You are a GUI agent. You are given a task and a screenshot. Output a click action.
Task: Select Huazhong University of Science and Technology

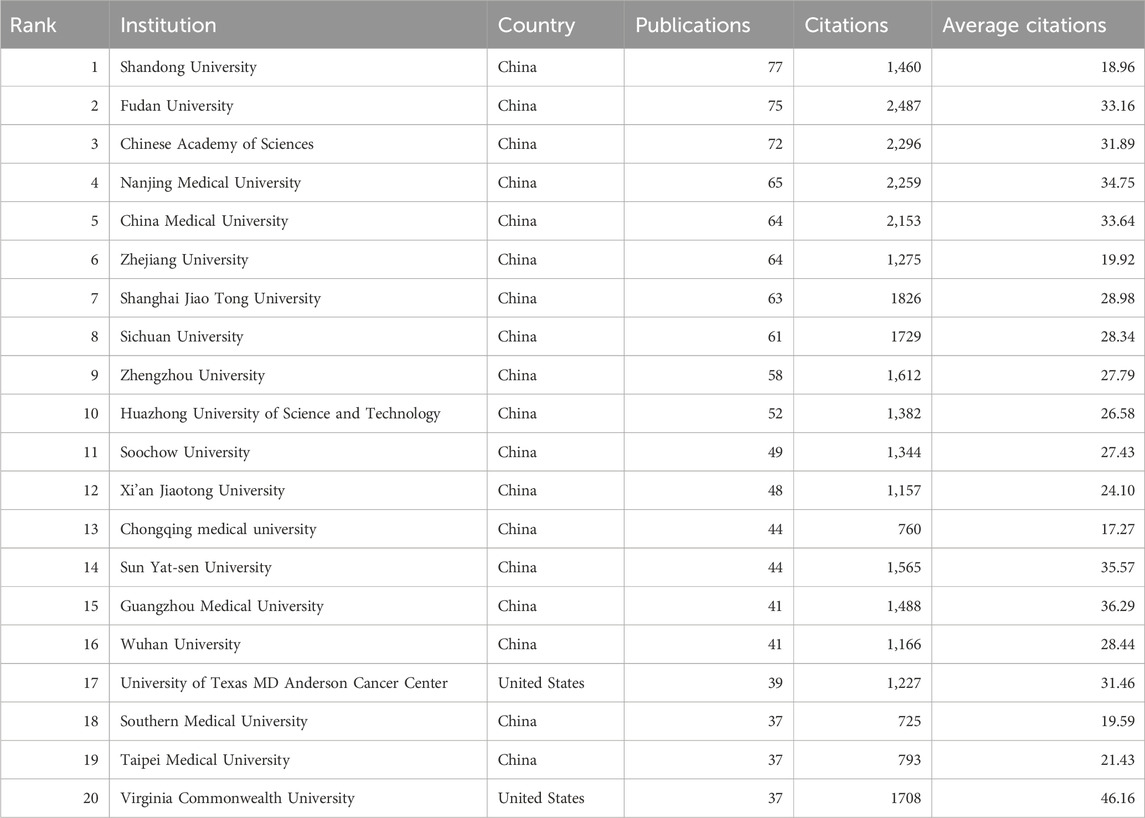click(x=280, y=413)
